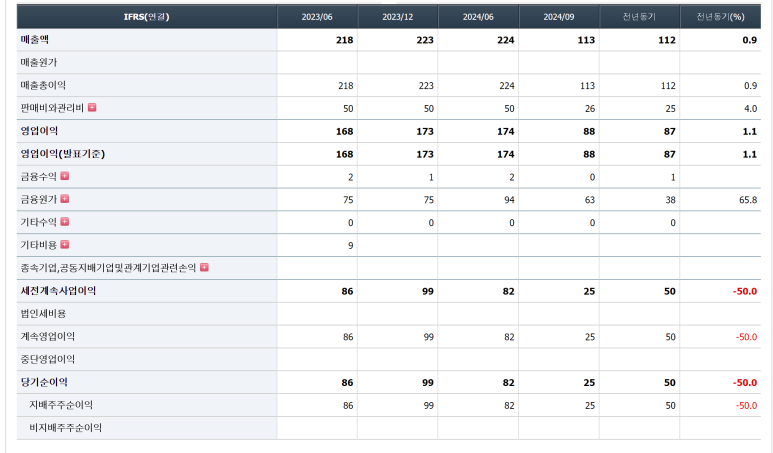This screenshot has height=453, width=773.
Task: Click 매출액 value 218 for 2023/06
Action: [x=345, y=40]
